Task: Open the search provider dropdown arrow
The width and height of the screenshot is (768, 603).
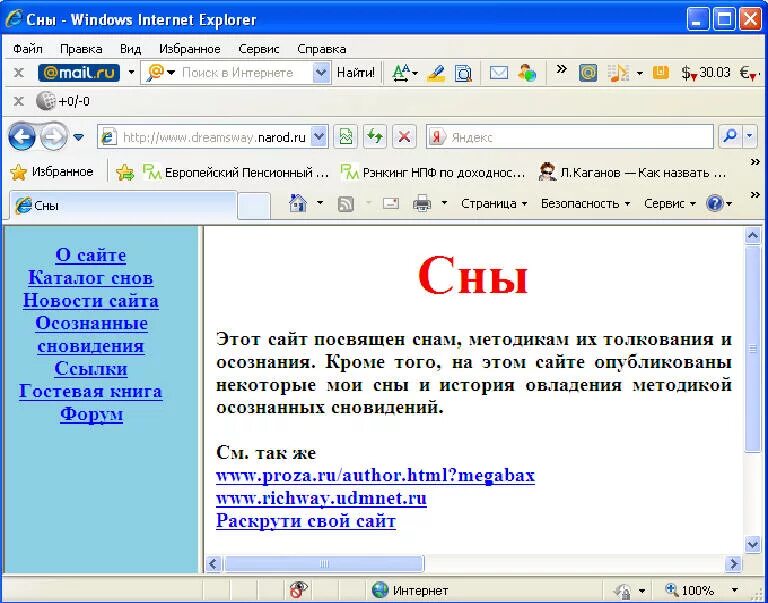Action: point(750,137)
